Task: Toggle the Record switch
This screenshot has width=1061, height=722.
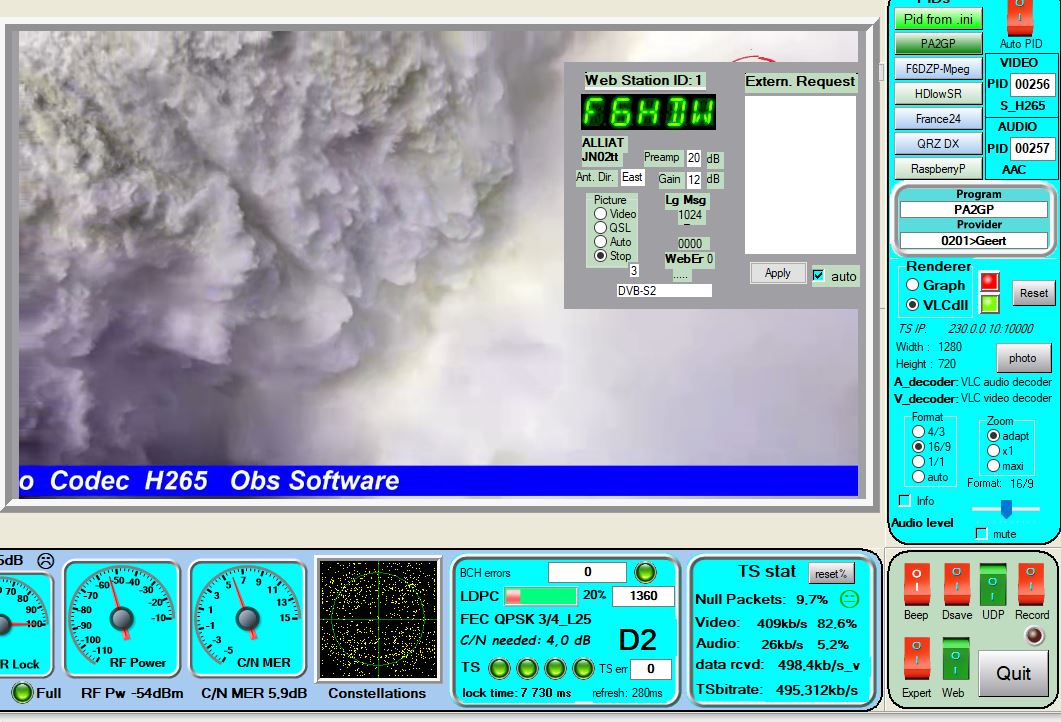Action: (1031, 583)
